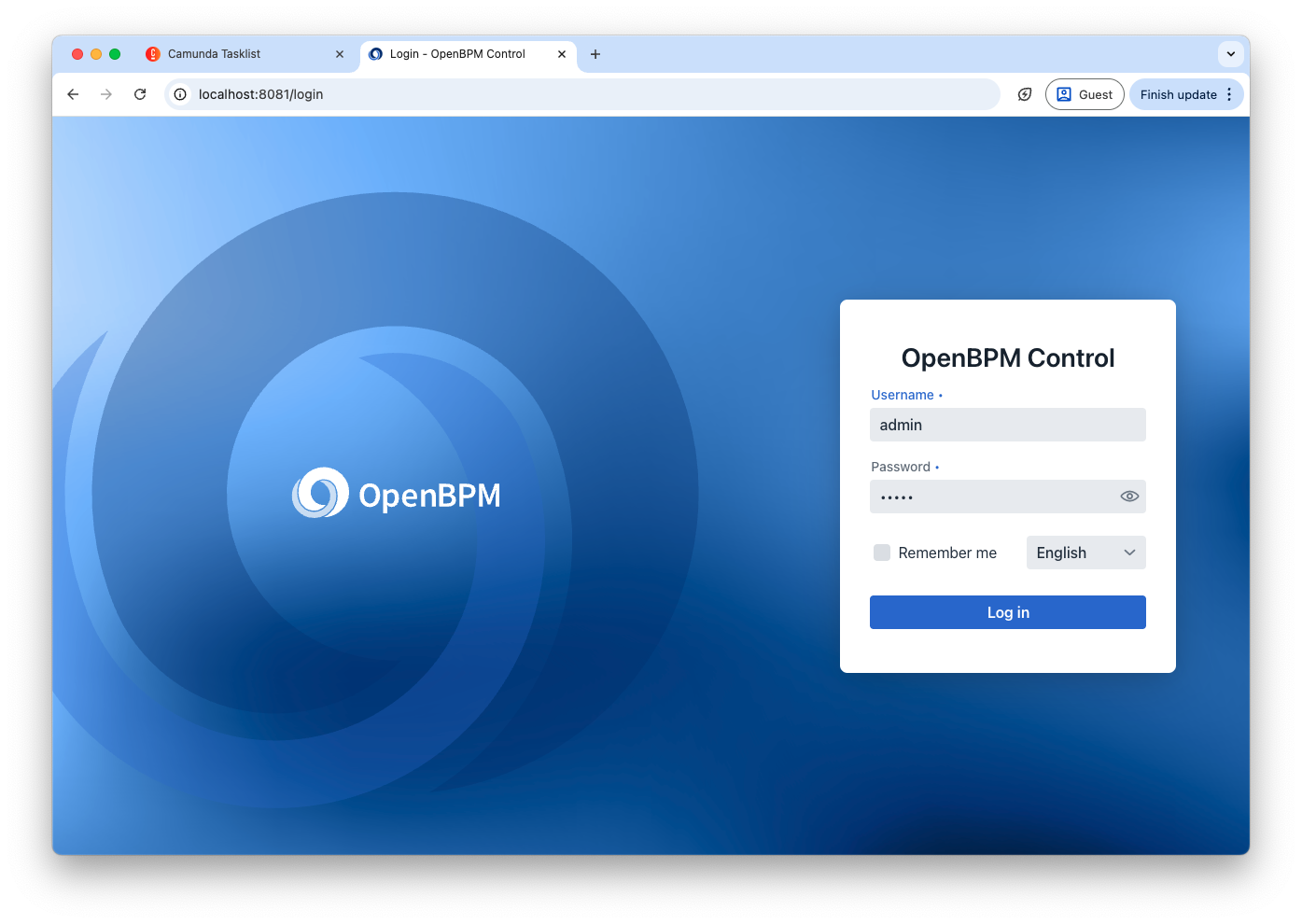Click the Log in button
This screenshot has height=924, width=1302.
click(1008, 612)
